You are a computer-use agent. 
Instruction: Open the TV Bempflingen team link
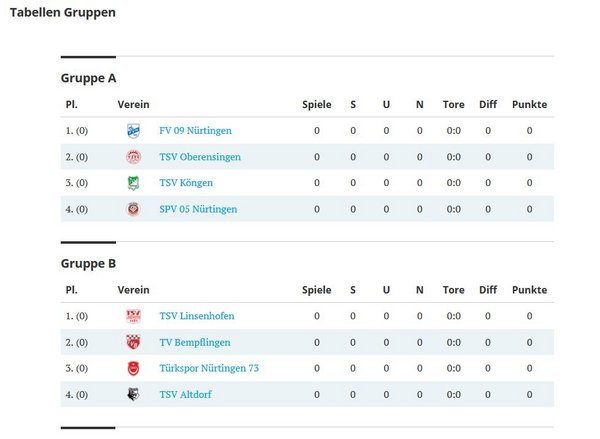(x=195, y=342)
